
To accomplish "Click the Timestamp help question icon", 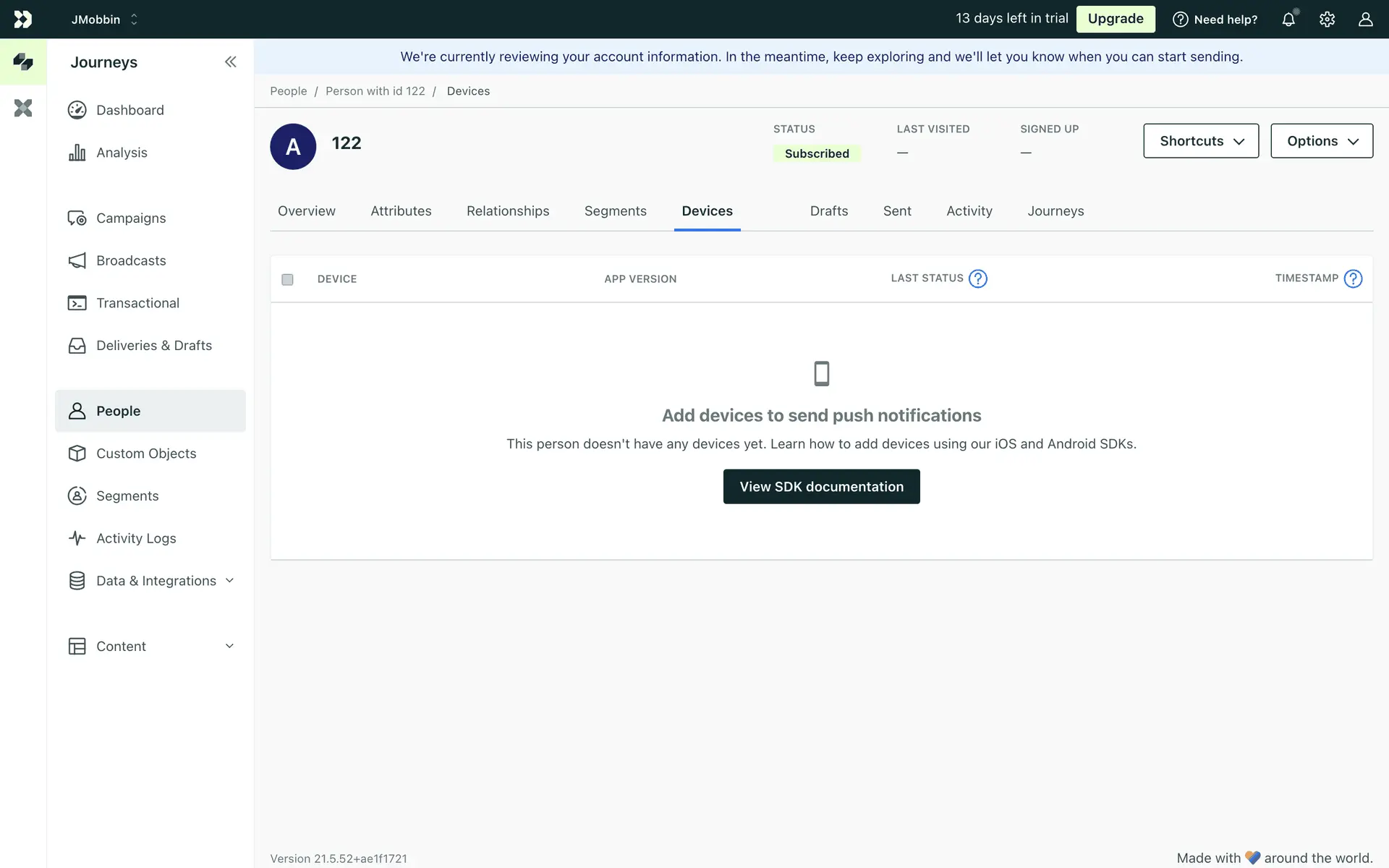I will click(x=1352, y=278).
